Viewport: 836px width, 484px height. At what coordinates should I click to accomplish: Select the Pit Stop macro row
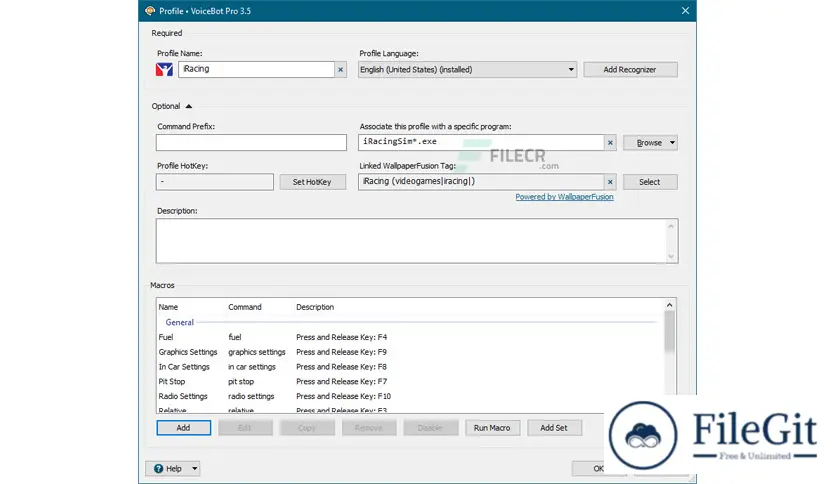pos(411,382)
